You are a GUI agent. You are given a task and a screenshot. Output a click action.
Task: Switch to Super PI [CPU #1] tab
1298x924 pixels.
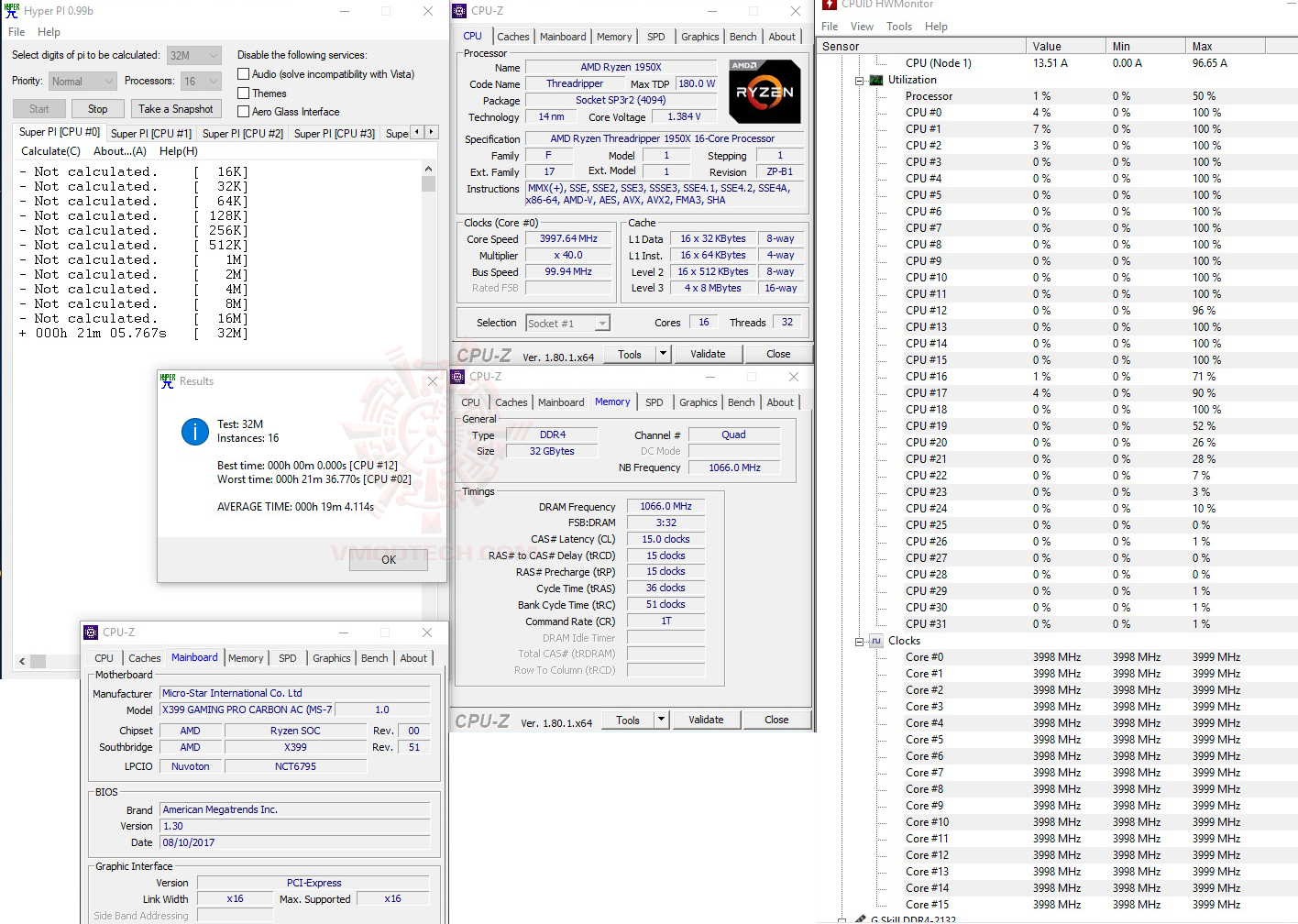coord(151,133)
